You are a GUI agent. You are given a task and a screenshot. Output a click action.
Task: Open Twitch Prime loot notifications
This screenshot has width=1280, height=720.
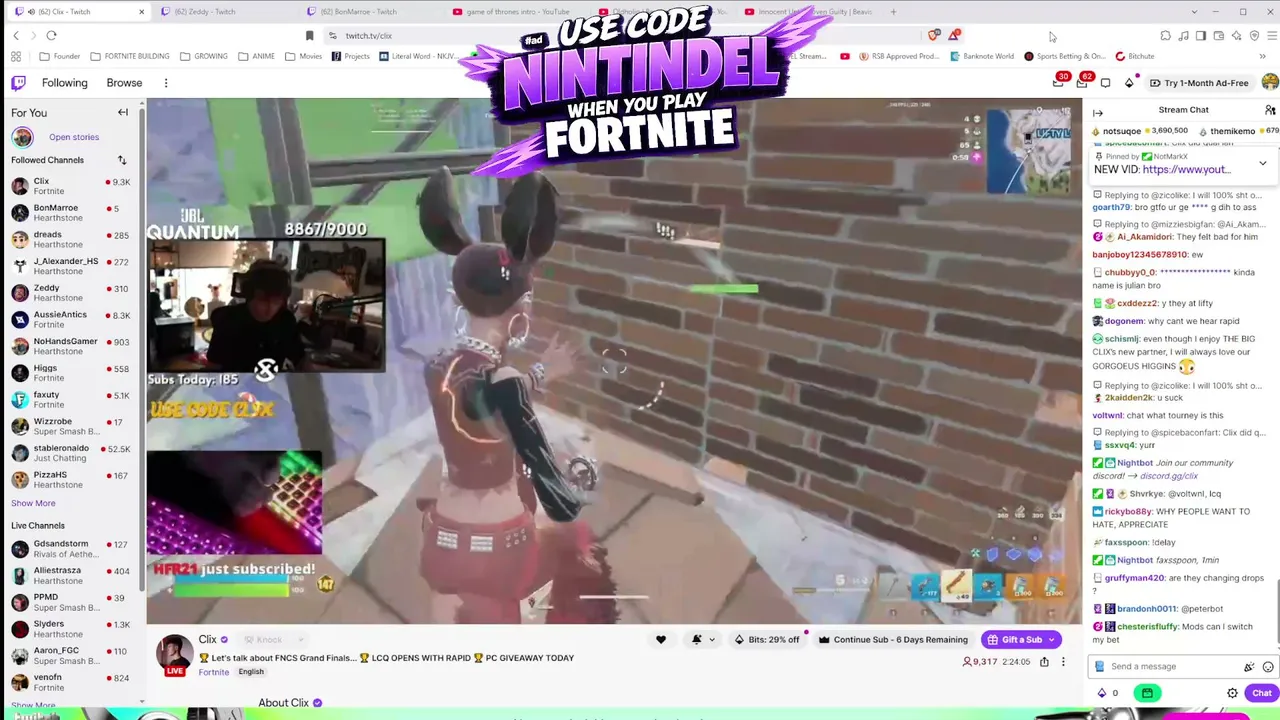pyautogui.click(x=1058, y=83)
